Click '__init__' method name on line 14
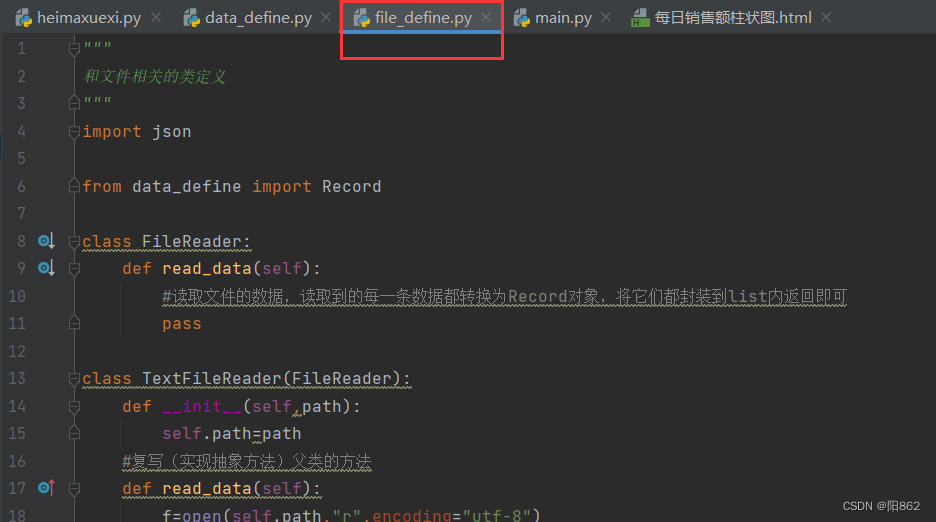Screen dimensions: 936x522 (x=202, y=406)
